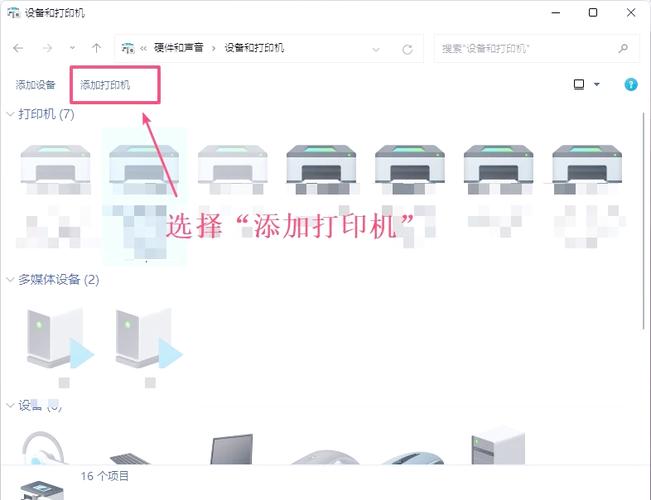Open the blue help icon
Screen dimensions: 651x500
coord(631,84)
